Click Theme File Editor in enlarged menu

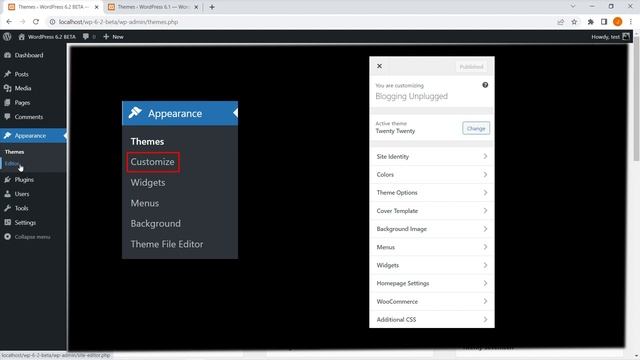167,244
